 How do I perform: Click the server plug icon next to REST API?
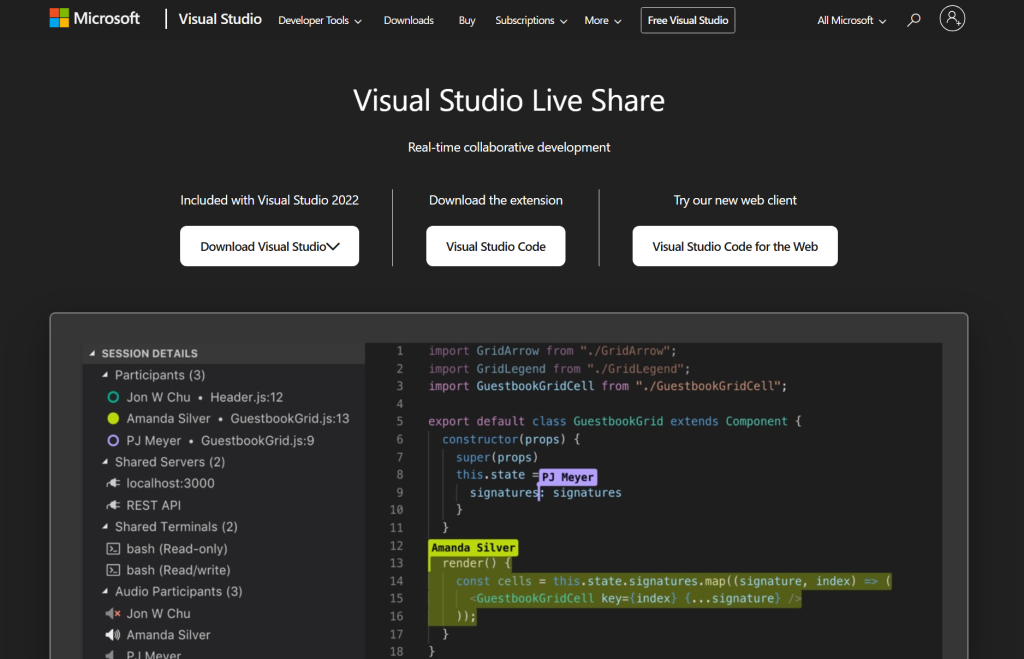click(113, 506)
